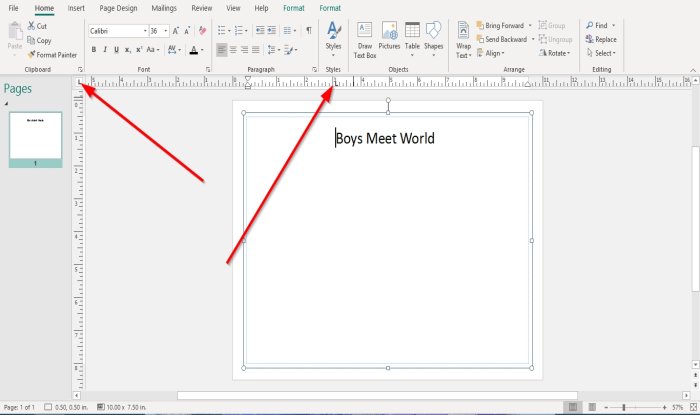
Task: Click the Draw Text Box tool
Action: (x=365, y=37)
